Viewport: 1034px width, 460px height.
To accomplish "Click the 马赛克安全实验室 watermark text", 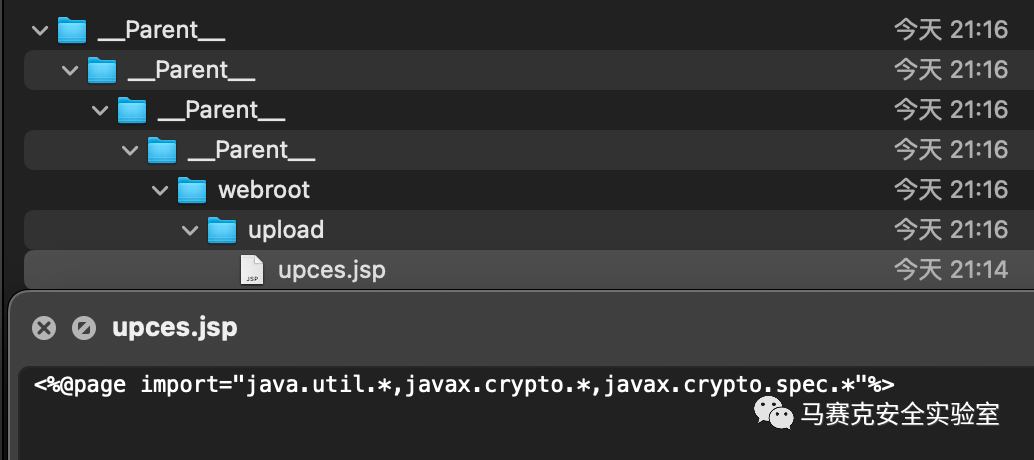I will coord(900,414).
